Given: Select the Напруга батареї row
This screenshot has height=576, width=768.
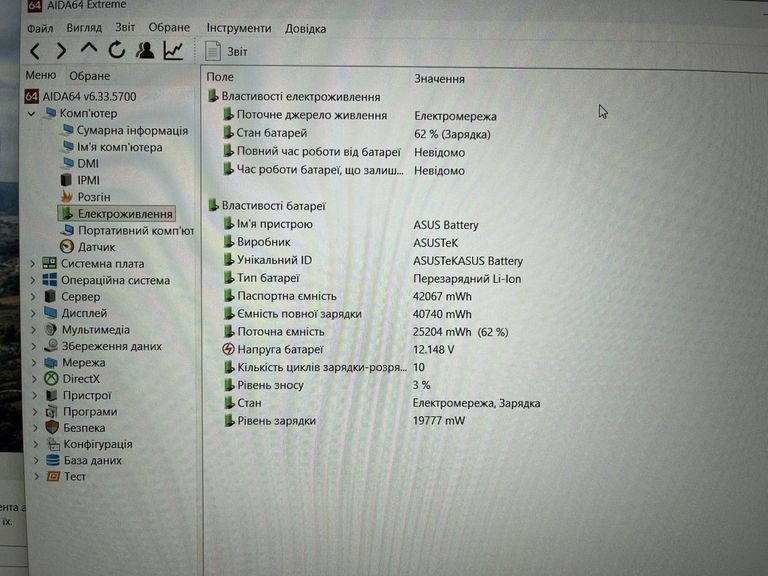Looking at the screenshot, I should (x=279, y=349).
